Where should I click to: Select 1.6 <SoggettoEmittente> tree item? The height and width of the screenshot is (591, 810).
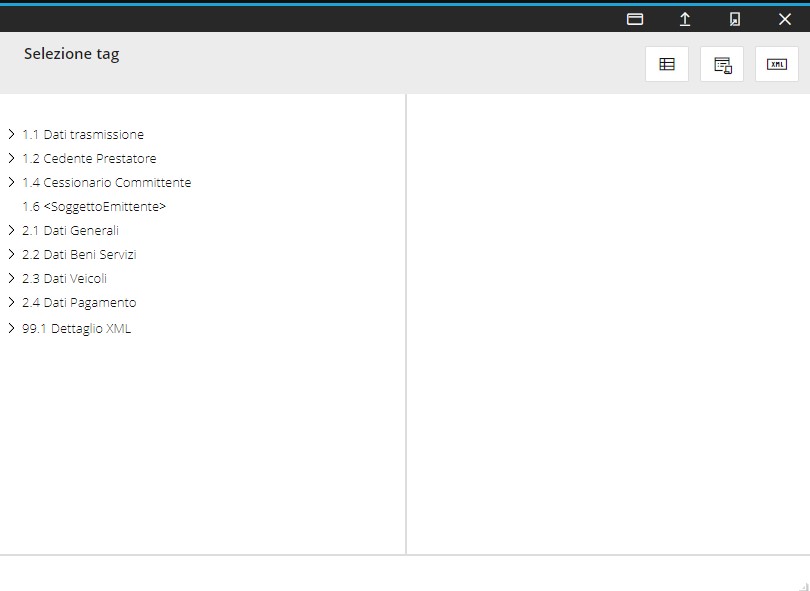click(94, 206)
